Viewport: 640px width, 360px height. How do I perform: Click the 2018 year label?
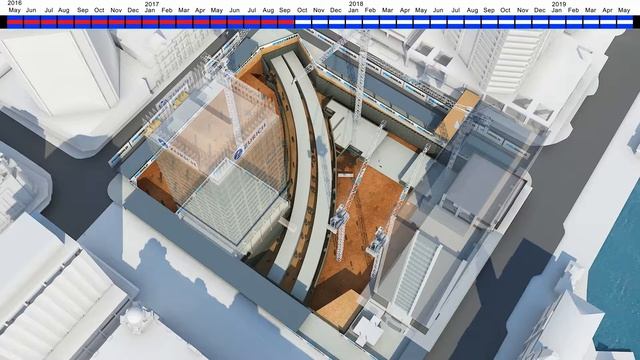pos(356,4)
